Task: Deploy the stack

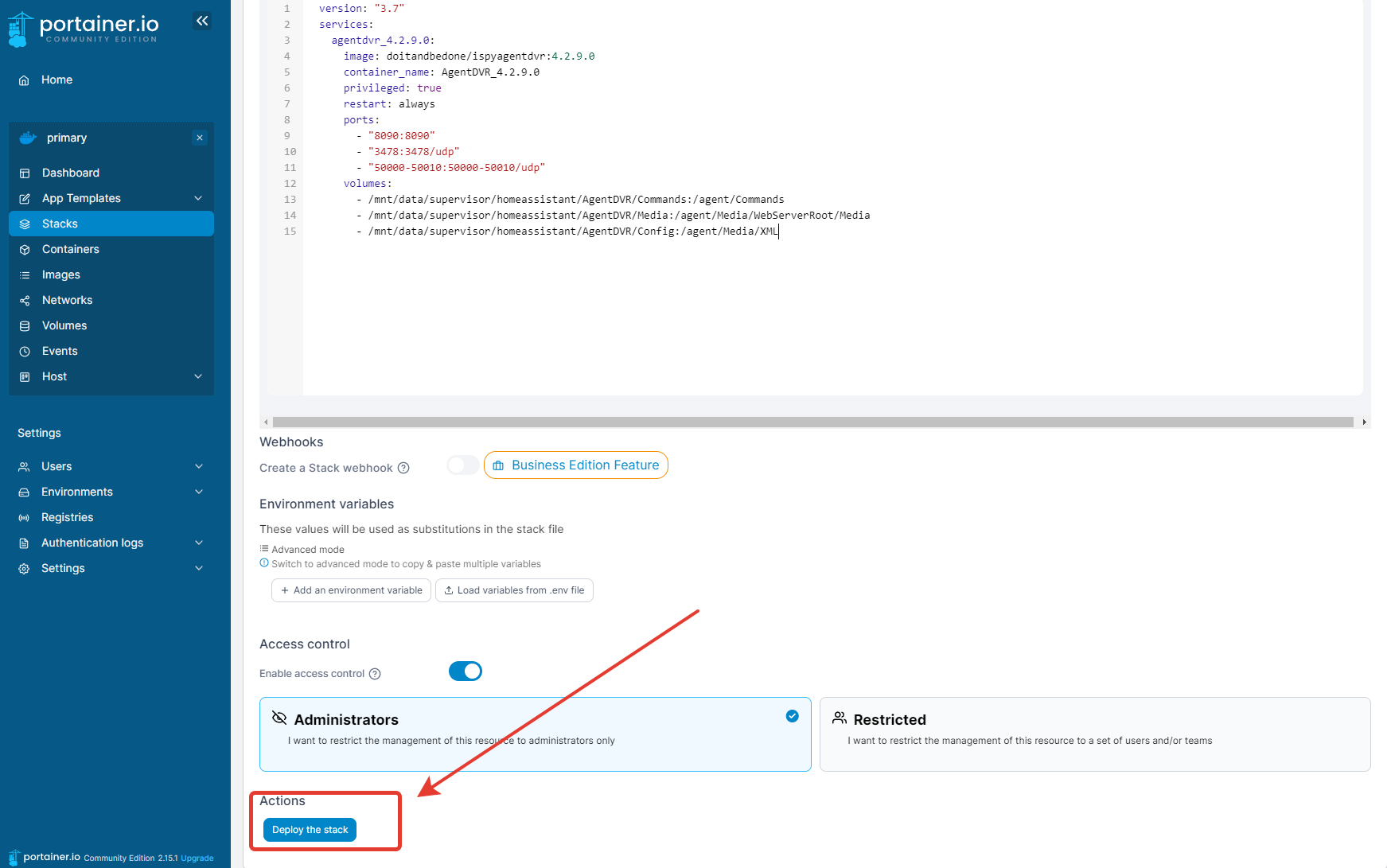Action: (x=310, y=830)
